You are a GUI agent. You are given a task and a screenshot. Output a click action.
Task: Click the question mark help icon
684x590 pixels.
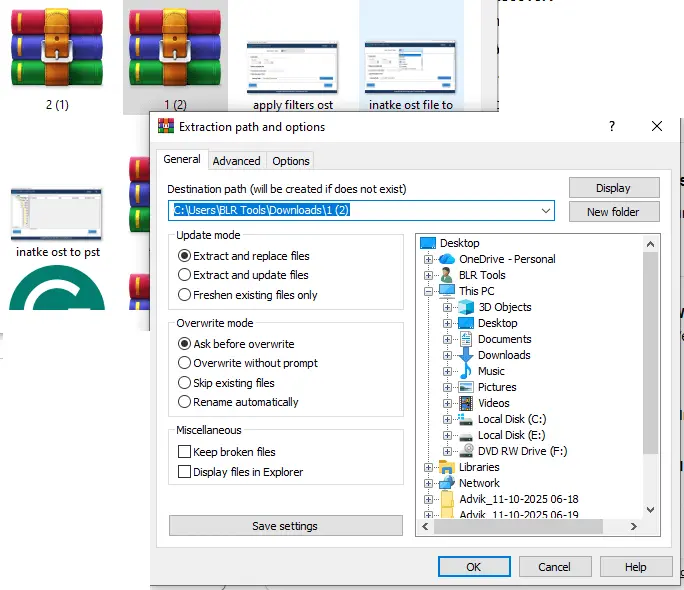click(612, 126)
